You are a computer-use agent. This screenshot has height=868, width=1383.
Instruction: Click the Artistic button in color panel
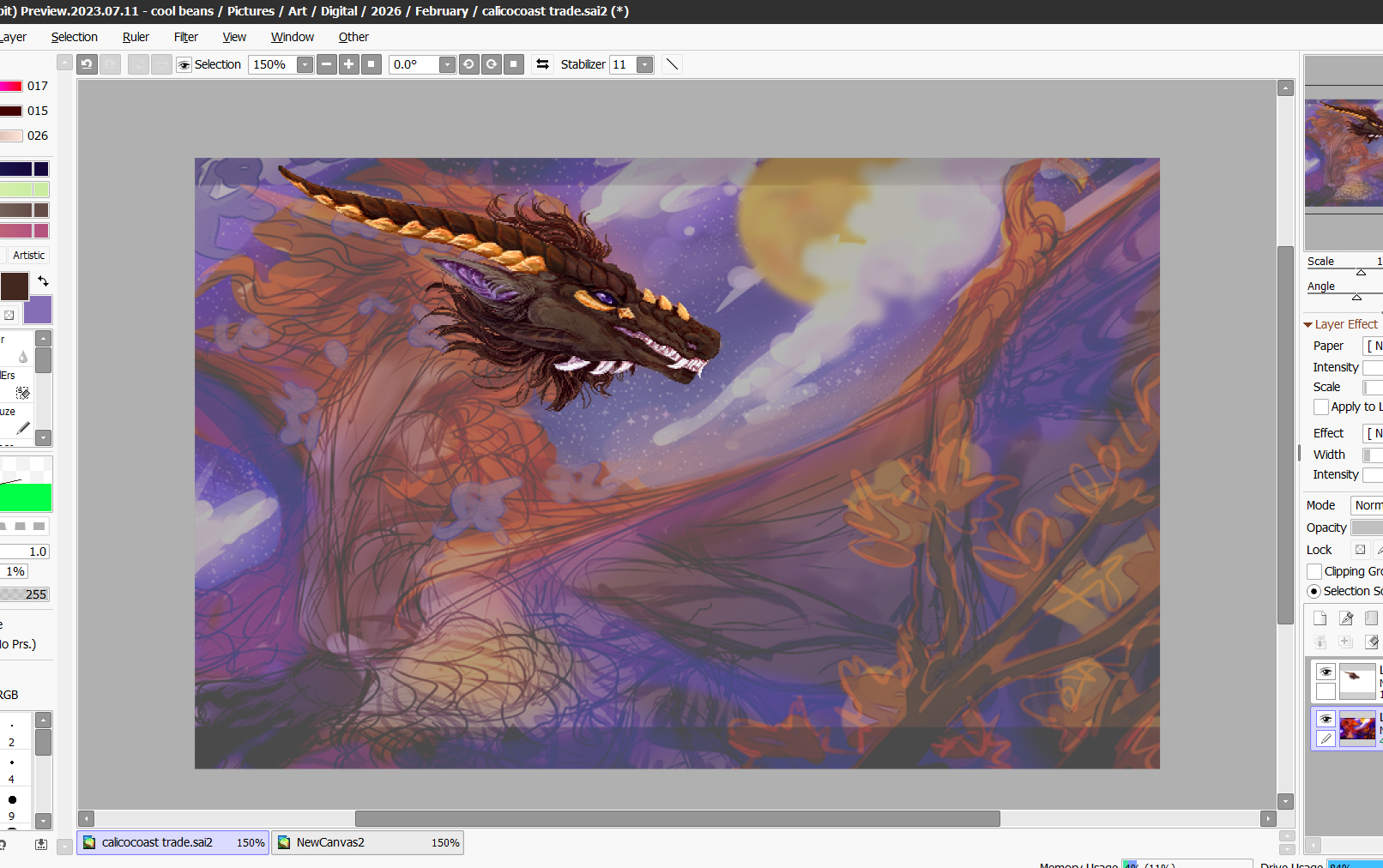coord(28,255)
